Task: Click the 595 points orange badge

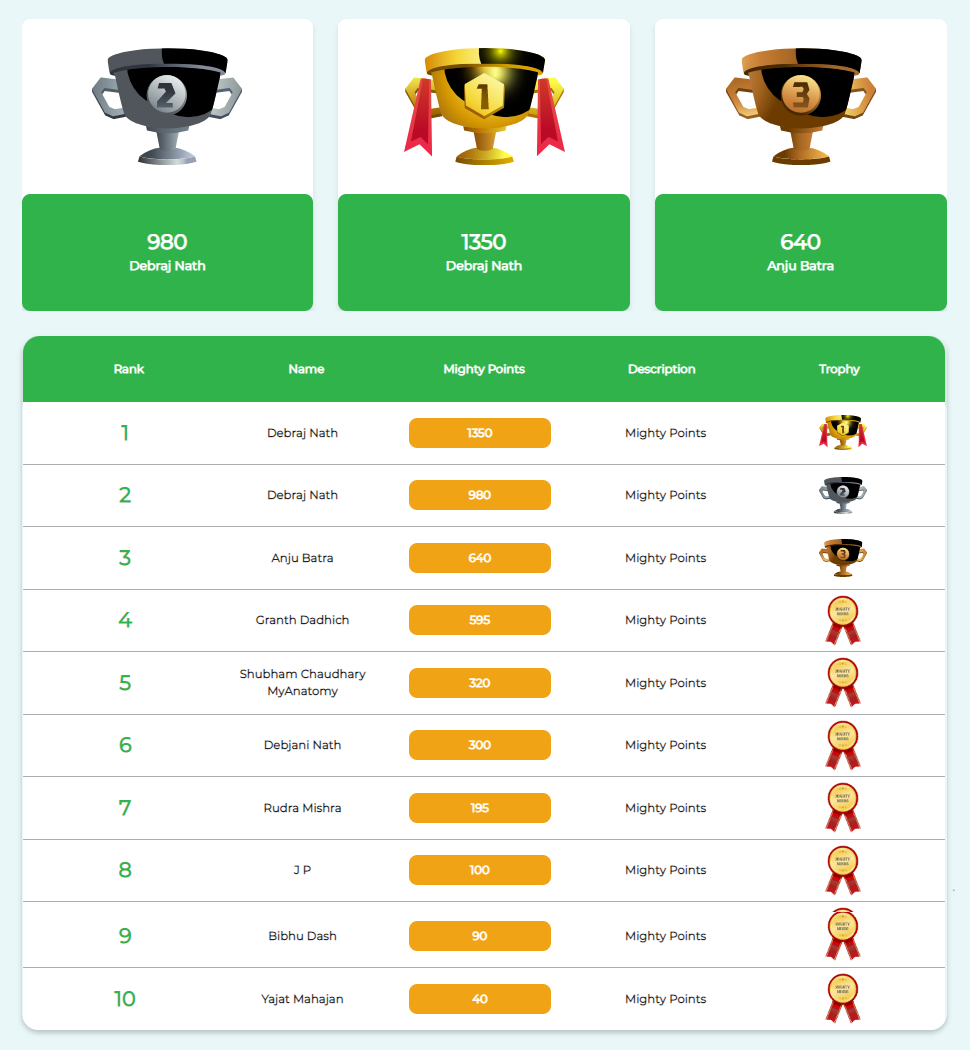Action: [x=480, y=620]
